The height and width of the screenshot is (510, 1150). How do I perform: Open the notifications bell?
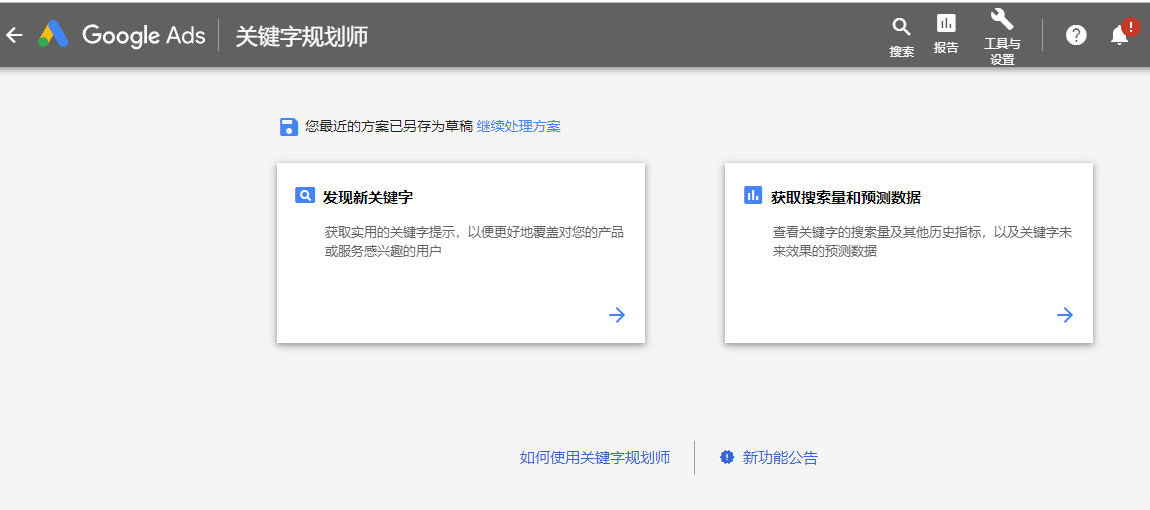click(x=1119, y=36)
